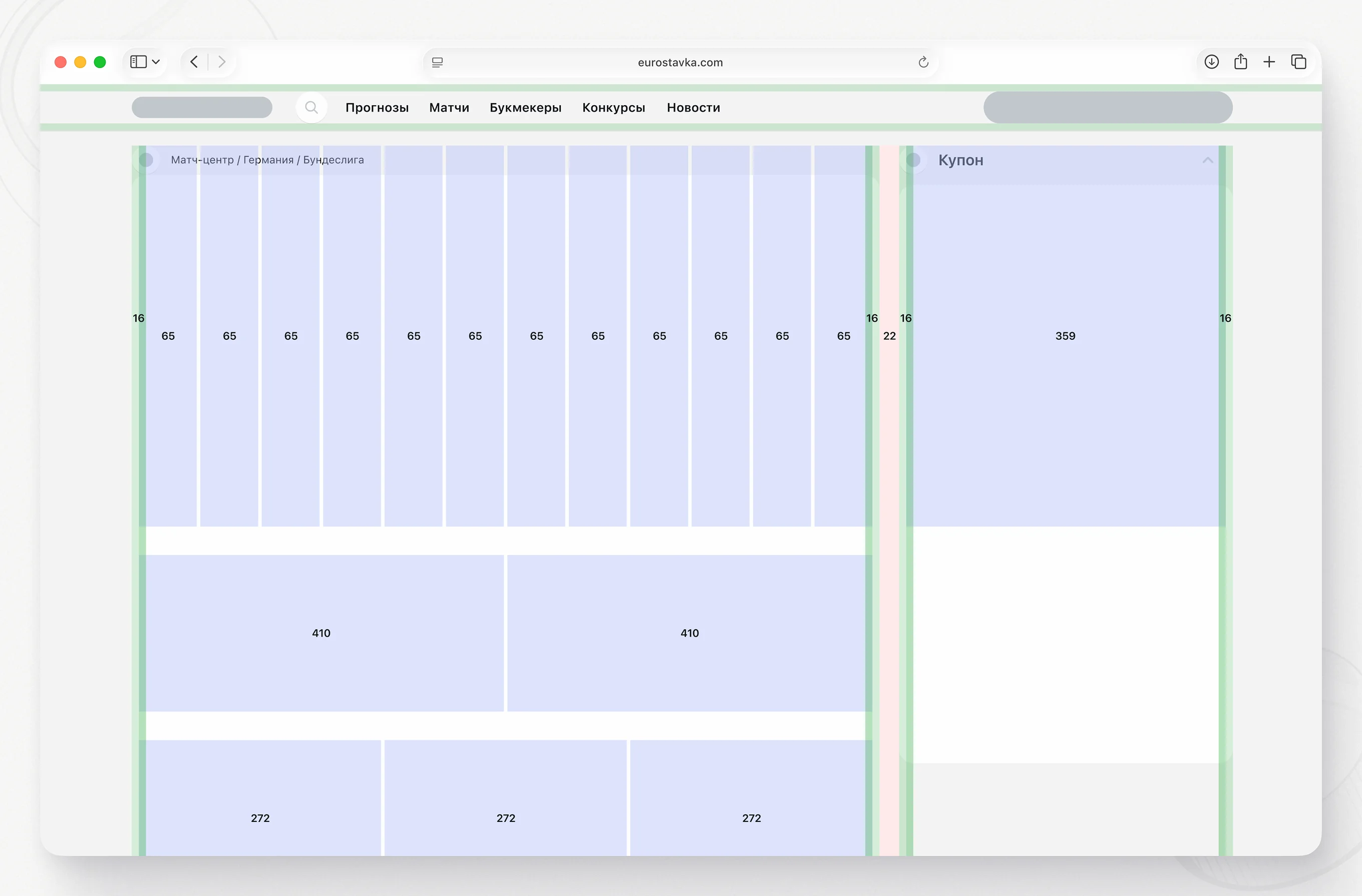Click Safari sidebar toggle icon
The height and width of the screenshot is (896, 1362).
[138, 62]
